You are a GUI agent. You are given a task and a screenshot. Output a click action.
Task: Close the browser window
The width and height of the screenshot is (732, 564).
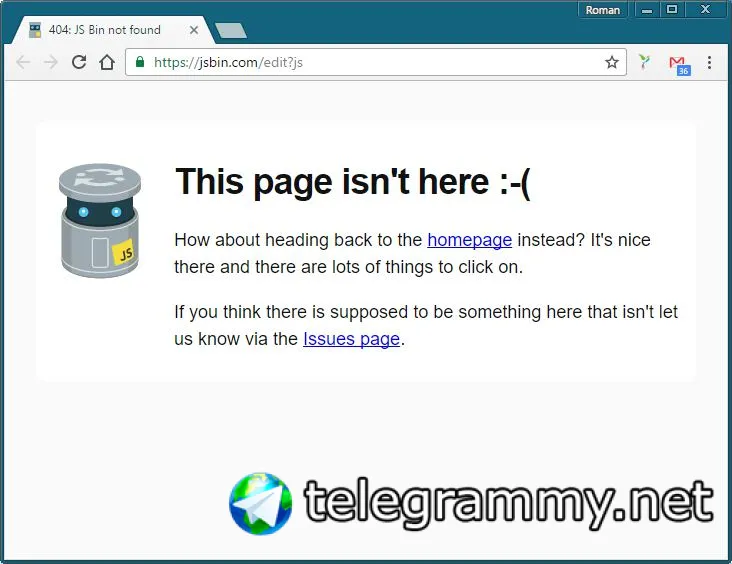tap(705, 10)
